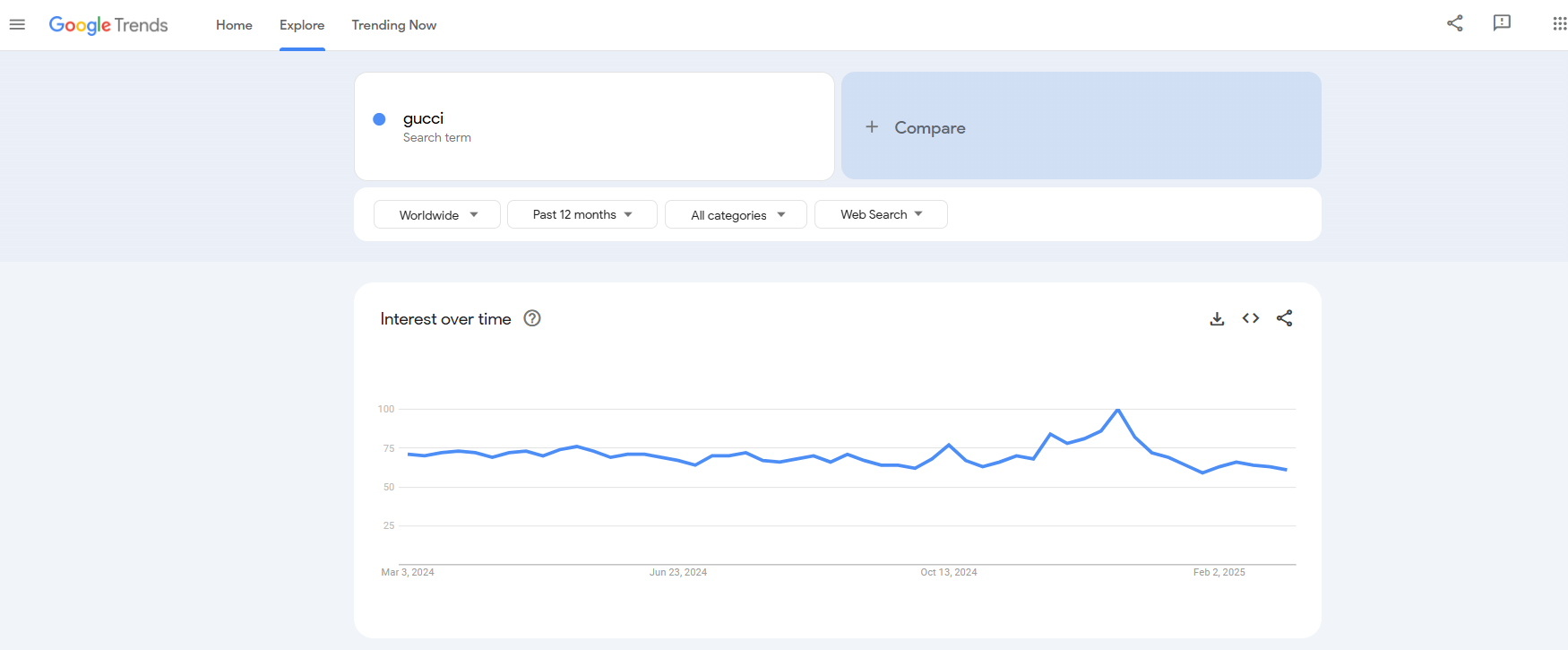Open the Google apps grid

point(1560,23)
